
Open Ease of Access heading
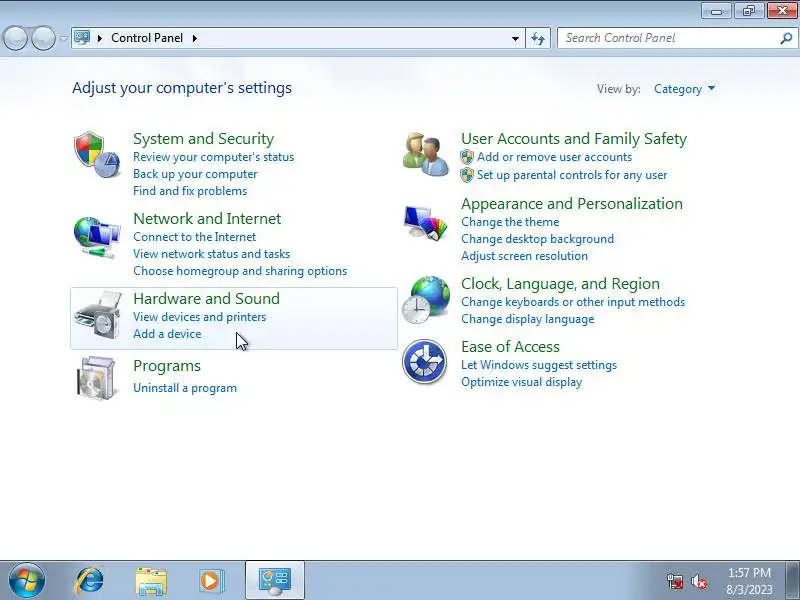pos(510,347)
